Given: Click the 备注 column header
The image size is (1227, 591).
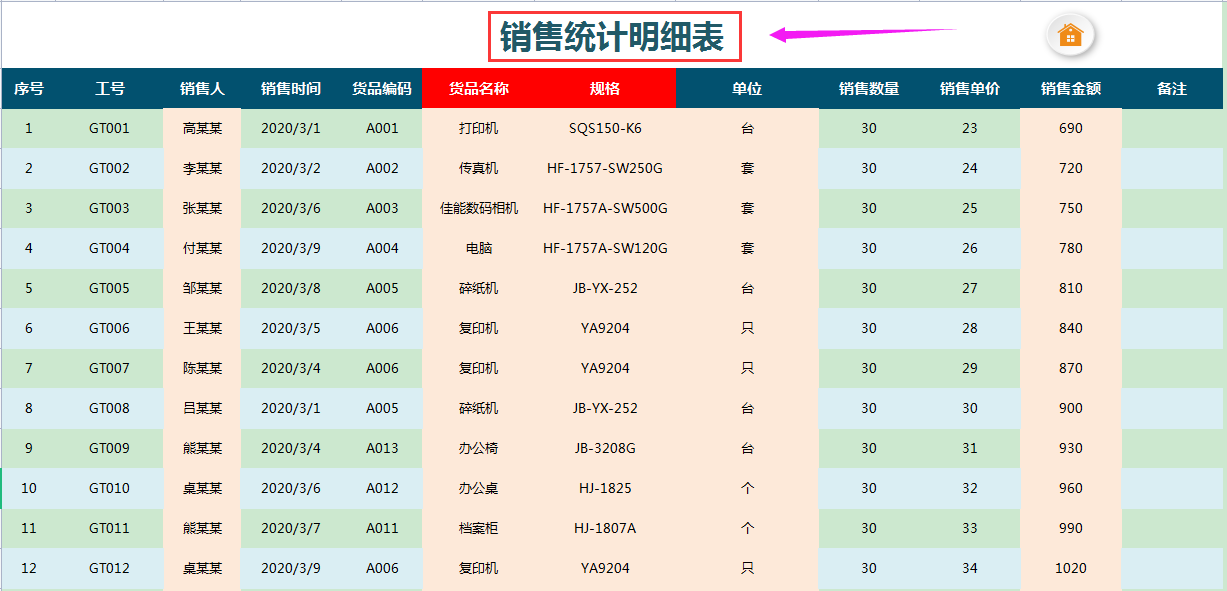Looking at the screenshot, I should pyautogui.click(x=1172, y=88).
